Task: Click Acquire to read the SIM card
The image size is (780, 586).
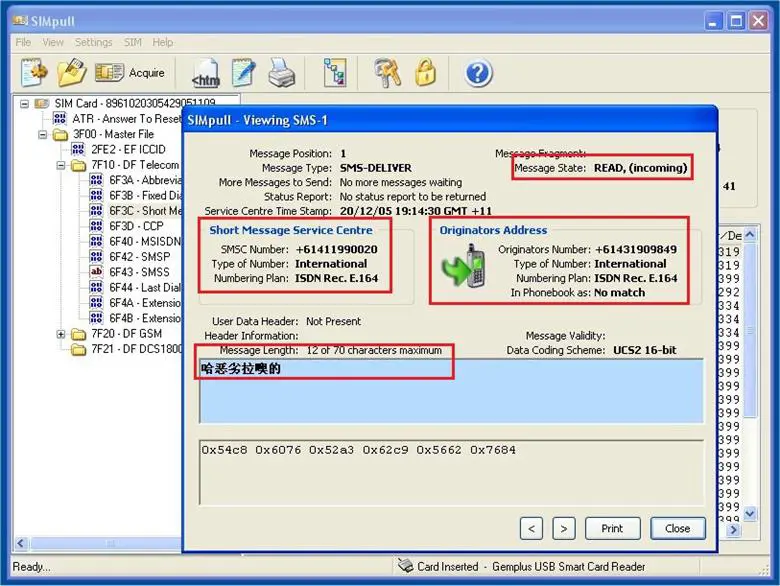Action: (x=129, y=73)
